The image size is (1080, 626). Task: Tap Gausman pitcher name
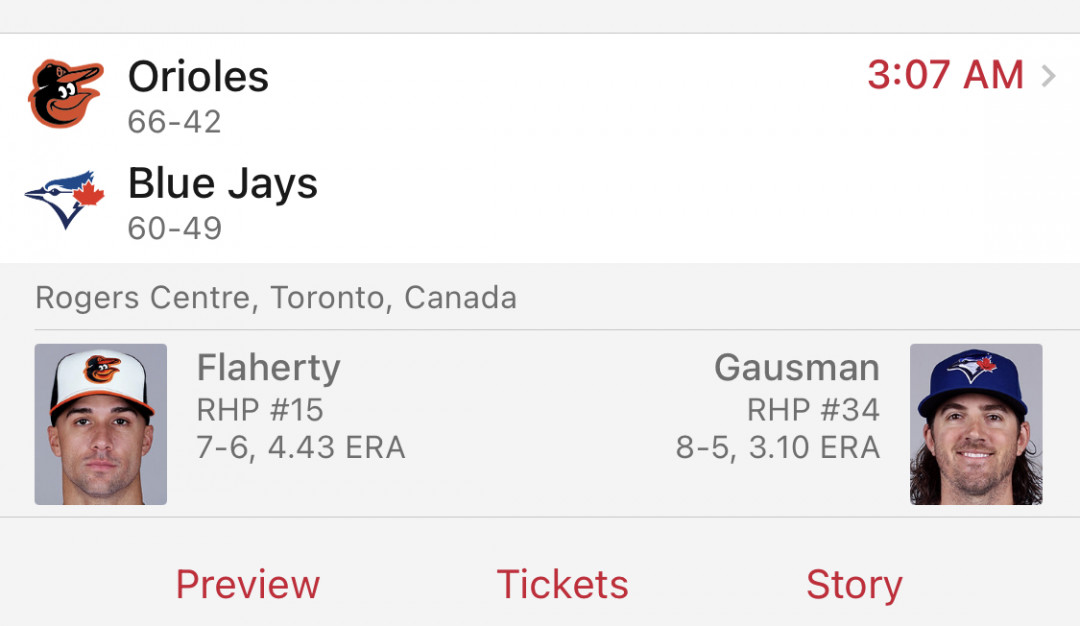click(797, 367)
